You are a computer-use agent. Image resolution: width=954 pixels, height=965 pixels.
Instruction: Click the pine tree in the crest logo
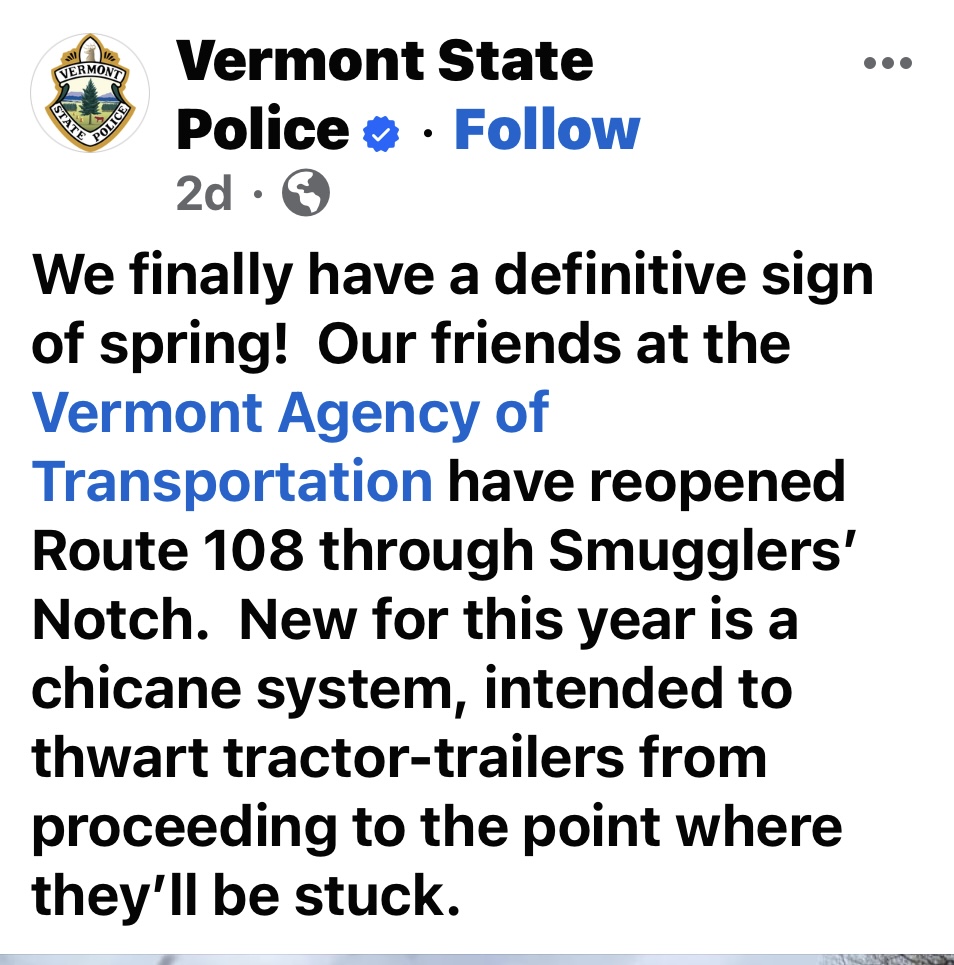click(x=90, y=99)
